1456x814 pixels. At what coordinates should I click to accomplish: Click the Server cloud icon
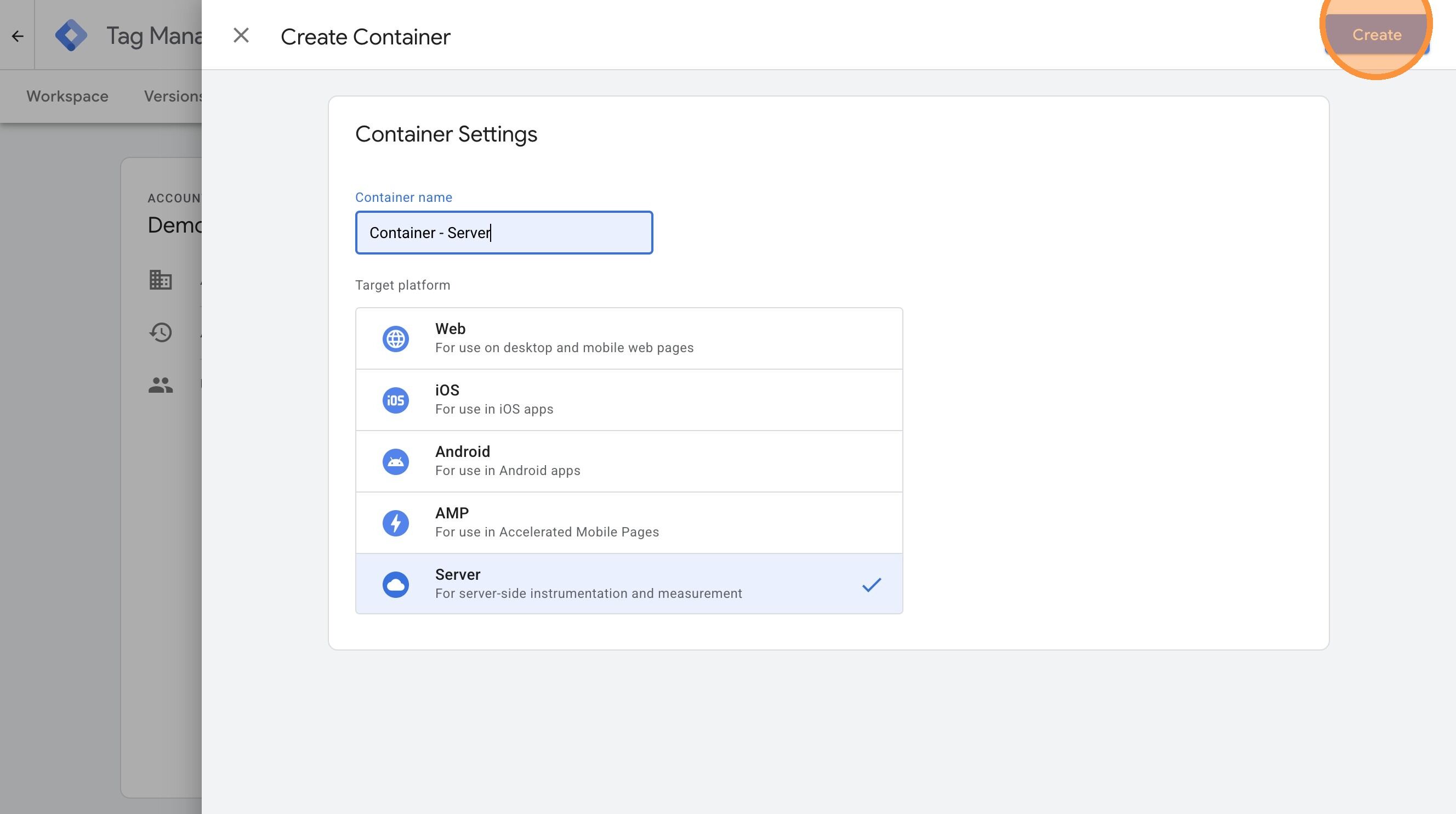click(396, 583)
